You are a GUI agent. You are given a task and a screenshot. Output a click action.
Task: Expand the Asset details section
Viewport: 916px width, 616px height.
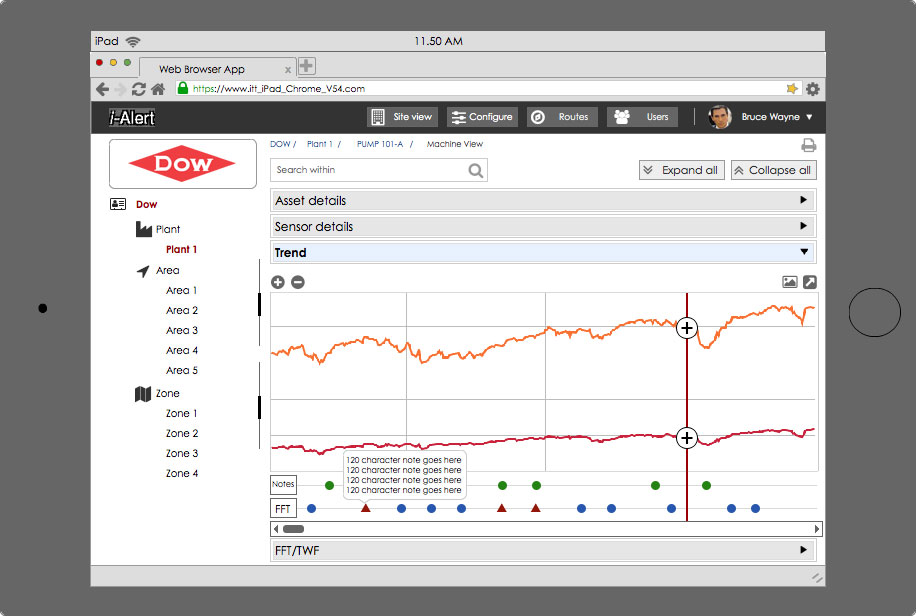click(x=543, y=201)
